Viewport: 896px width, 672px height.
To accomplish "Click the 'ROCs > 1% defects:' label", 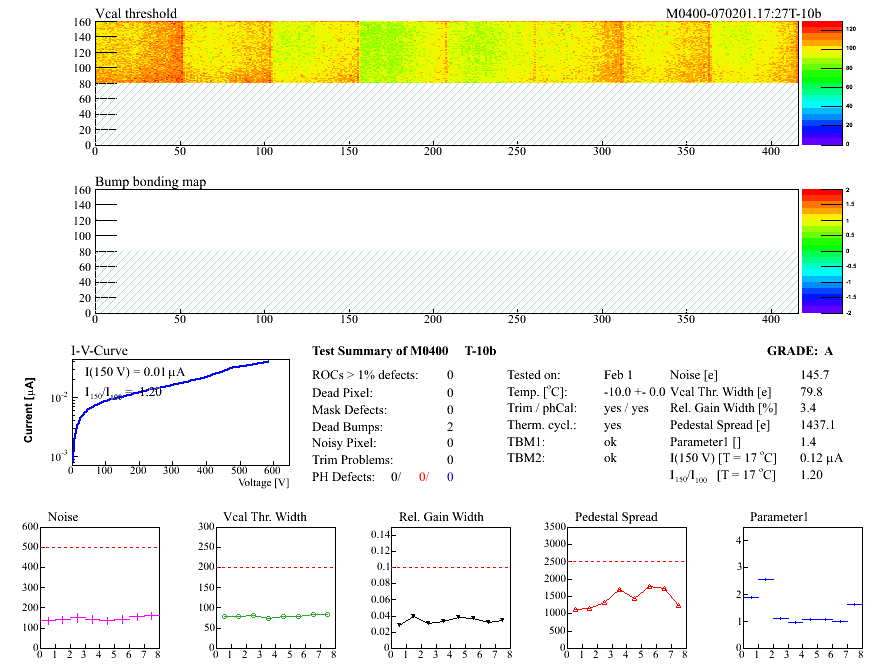I will point(365,375).
